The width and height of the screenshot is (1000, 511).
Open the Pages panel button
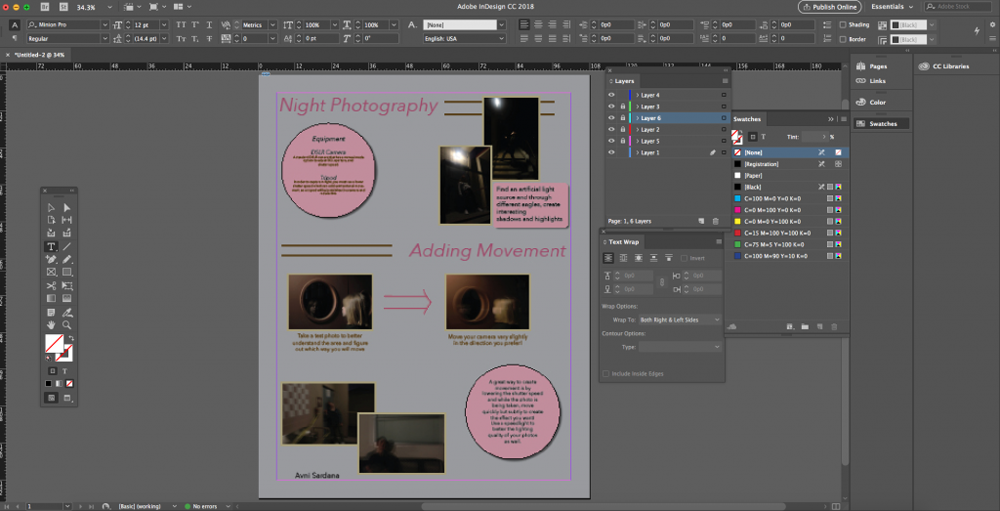(878, 66)
